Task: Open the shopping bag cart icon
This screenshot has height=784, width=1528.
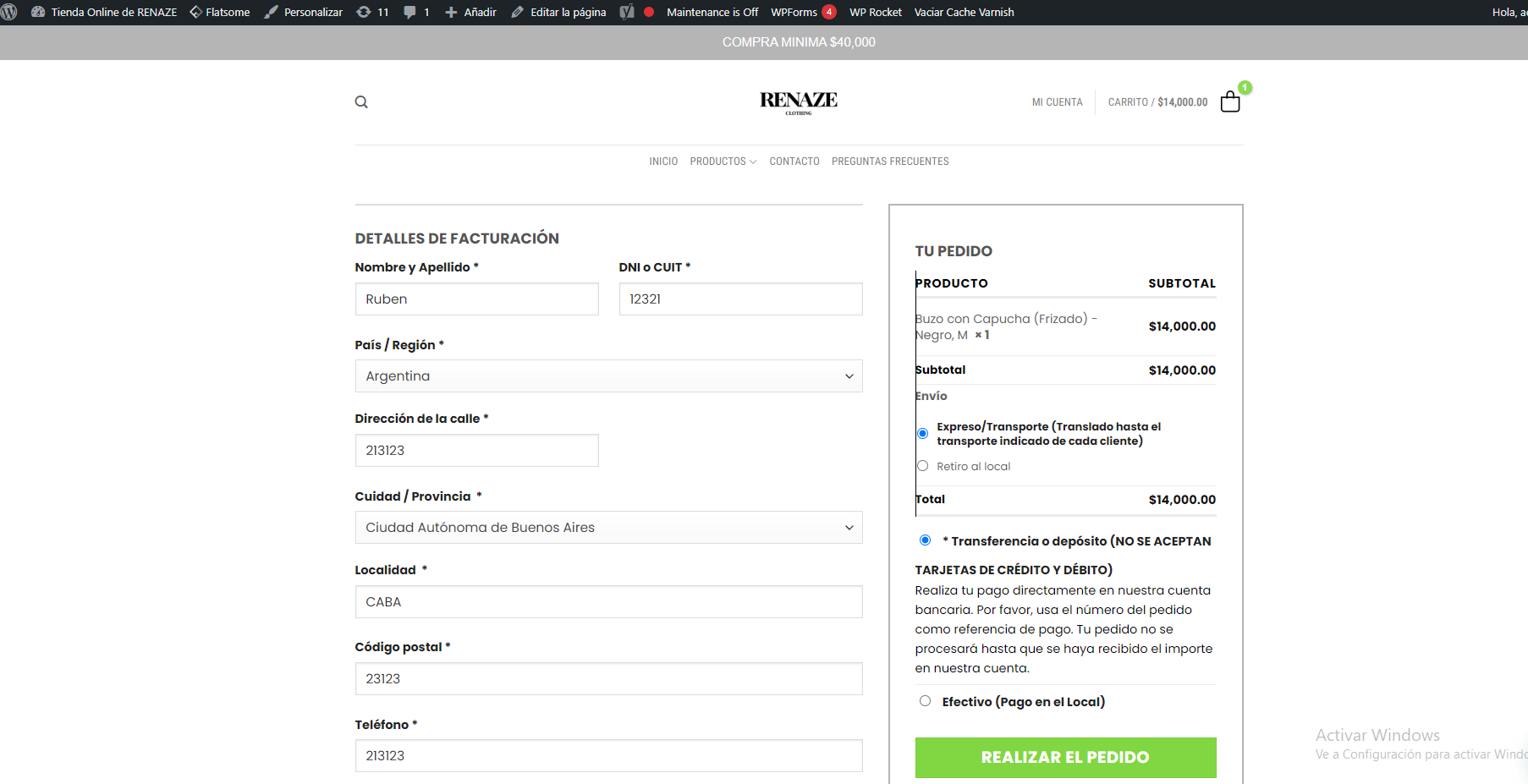Action: click(x=1230, y=101)
